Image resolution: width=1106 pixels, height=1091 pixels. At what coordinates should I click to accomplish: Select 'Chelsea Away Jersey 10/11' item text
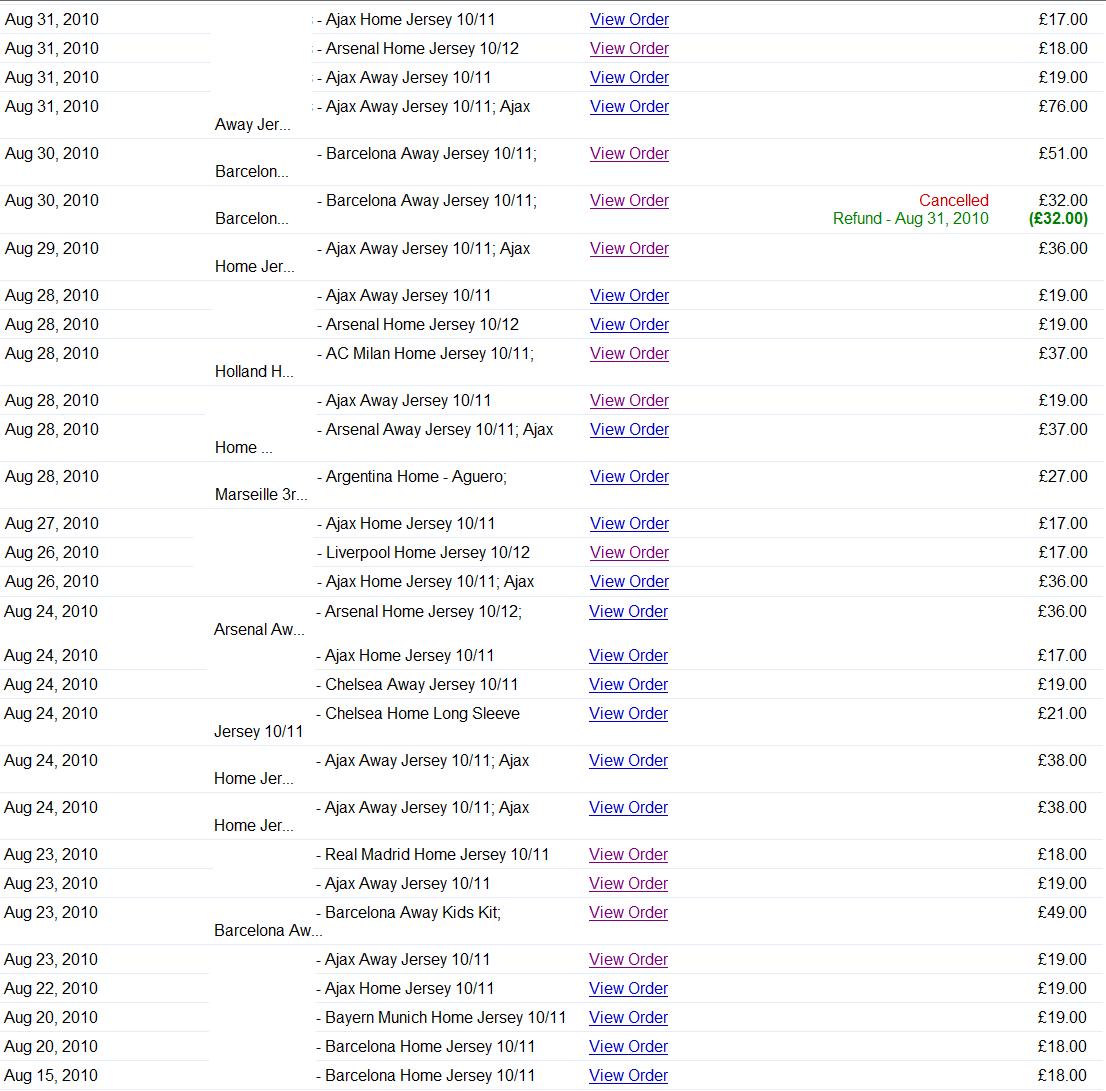point(421,685)
